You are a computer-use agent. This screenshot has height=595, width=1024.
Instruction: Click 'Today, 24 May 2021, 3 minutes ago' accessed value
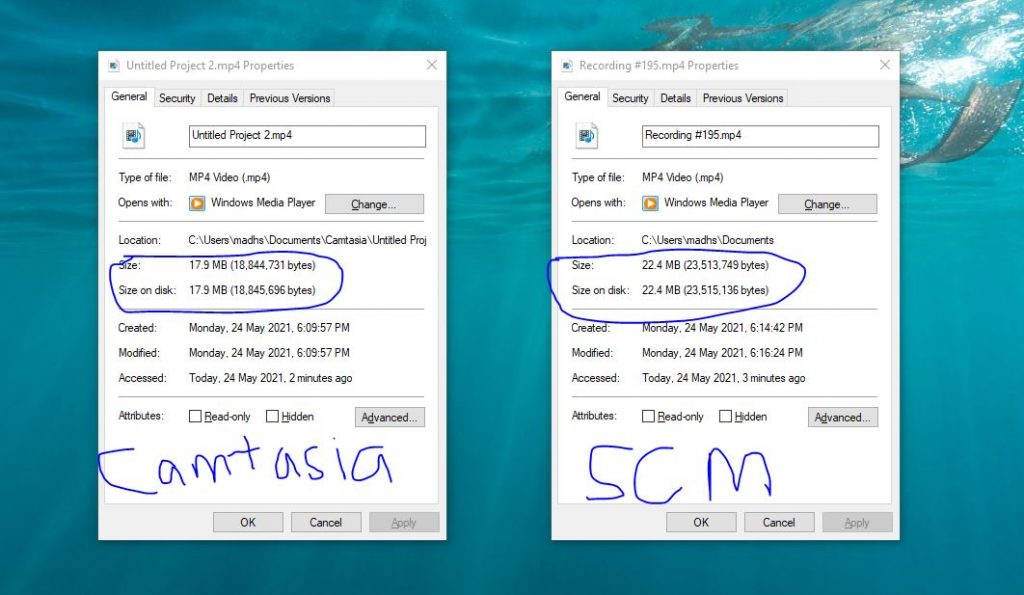pyautogui.click(x=724, y=378)
